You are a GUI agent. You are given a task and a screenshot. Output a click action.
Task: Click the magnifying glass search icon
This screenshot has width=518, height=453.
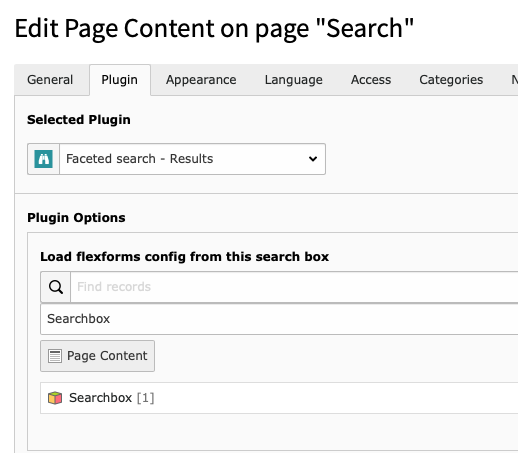56,287
